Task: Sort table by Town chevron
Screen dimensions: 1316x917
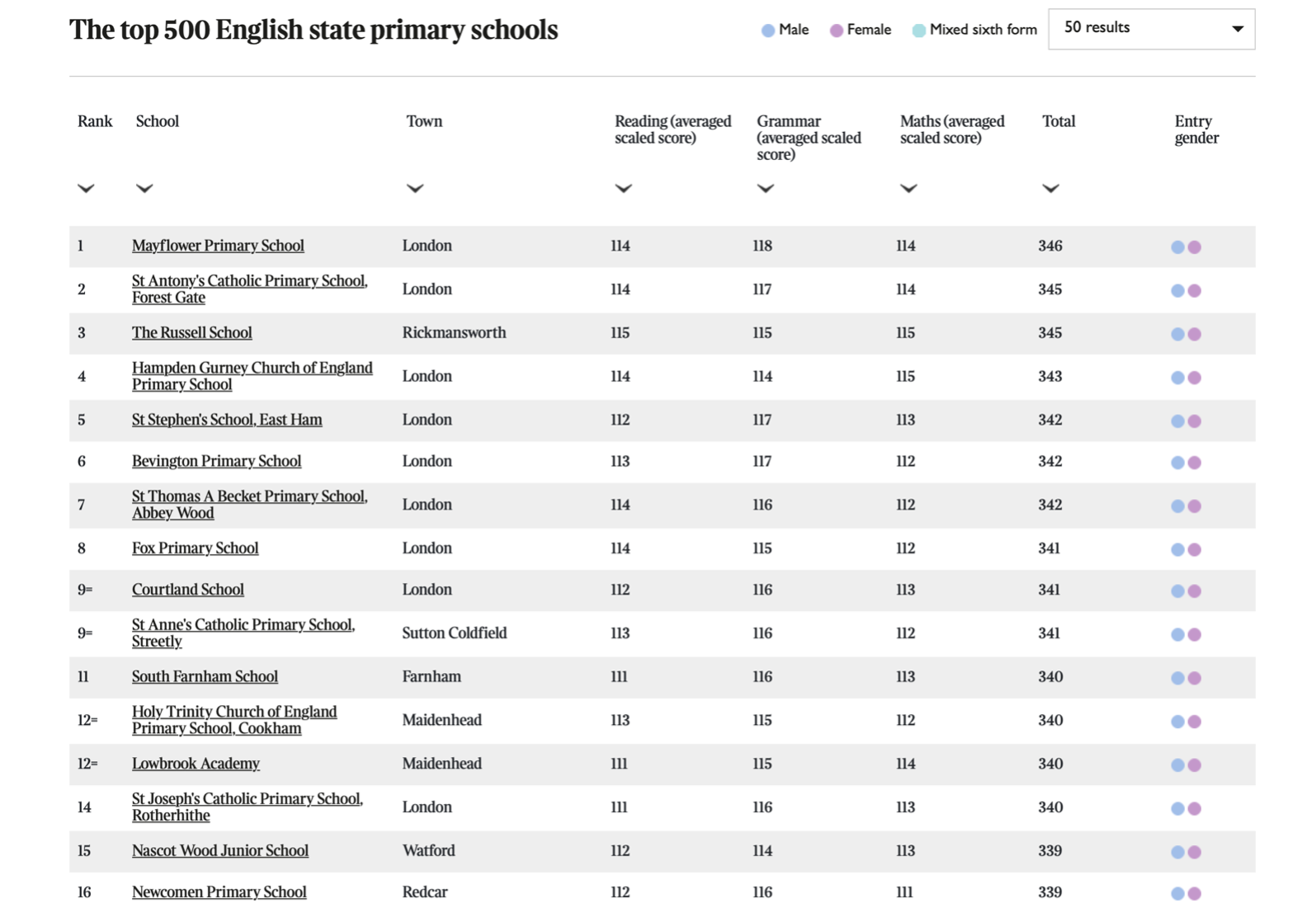Action: [x=415, y=188]
